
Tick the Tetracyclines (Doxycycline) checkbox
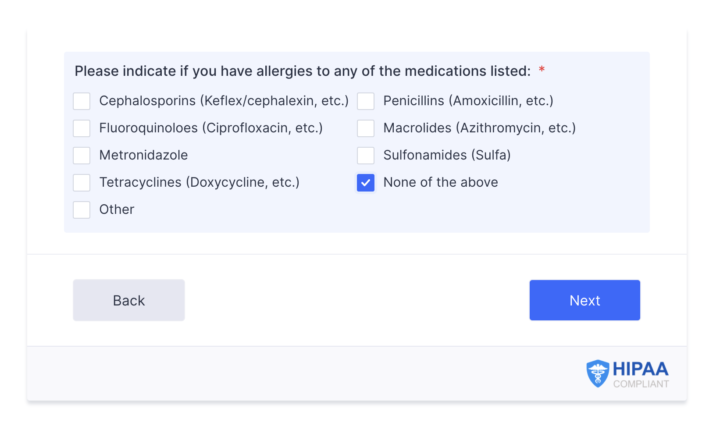click(x=82, y=182)
